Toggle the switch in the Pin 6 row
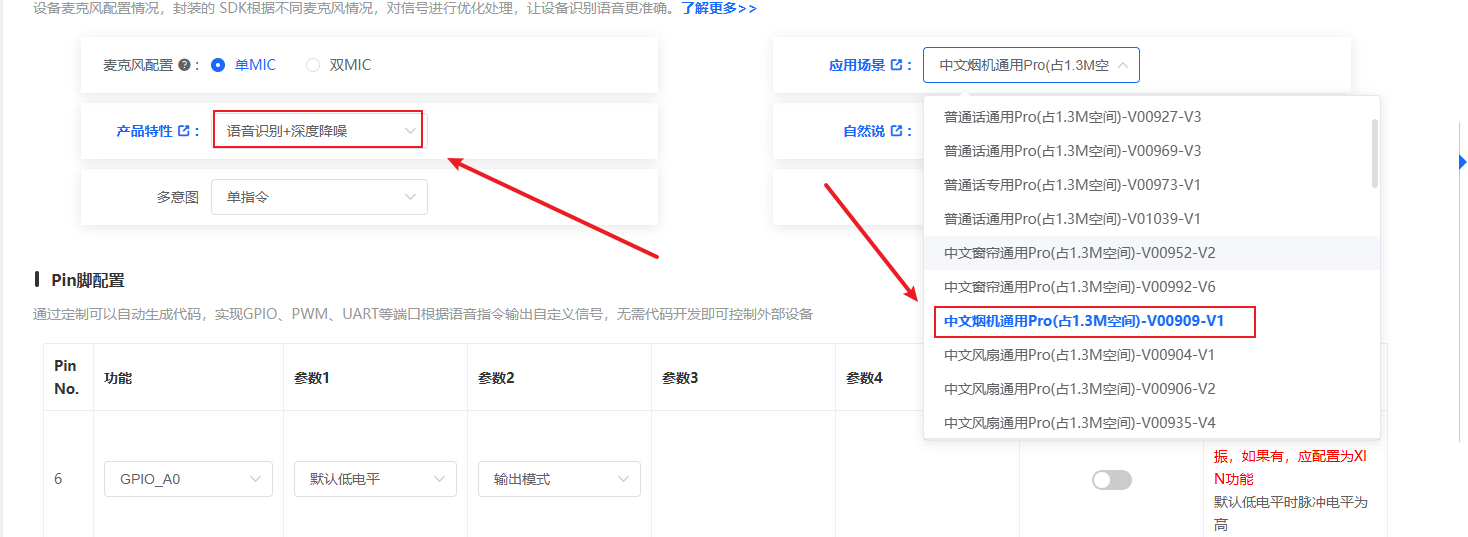The image size is (1468, 537). tap(1111, 480)
